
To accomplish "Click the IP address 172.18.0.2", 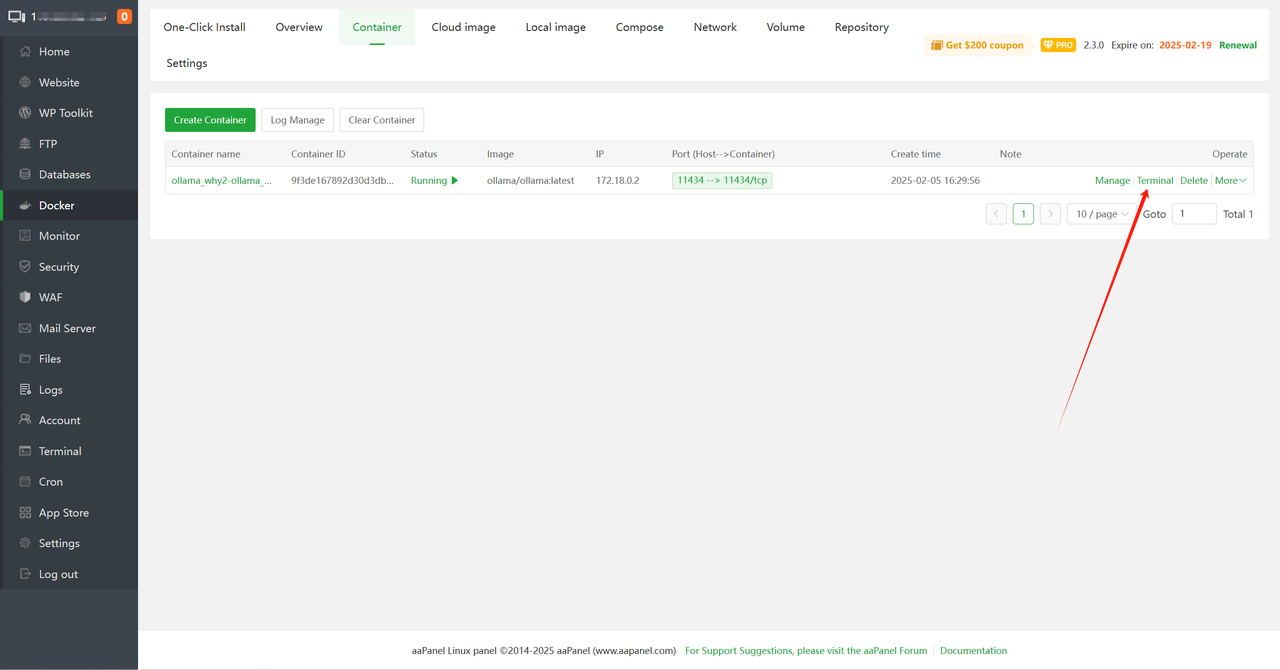I will [x=617, y=181].
